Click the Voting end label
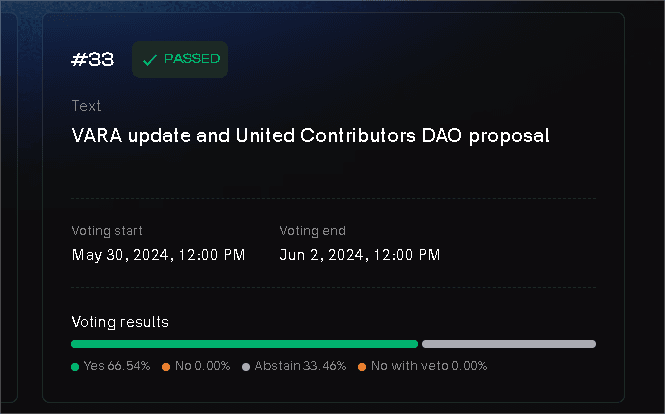Image resolution: width=665 pixels, height=414 pixels. click(313, 231)
